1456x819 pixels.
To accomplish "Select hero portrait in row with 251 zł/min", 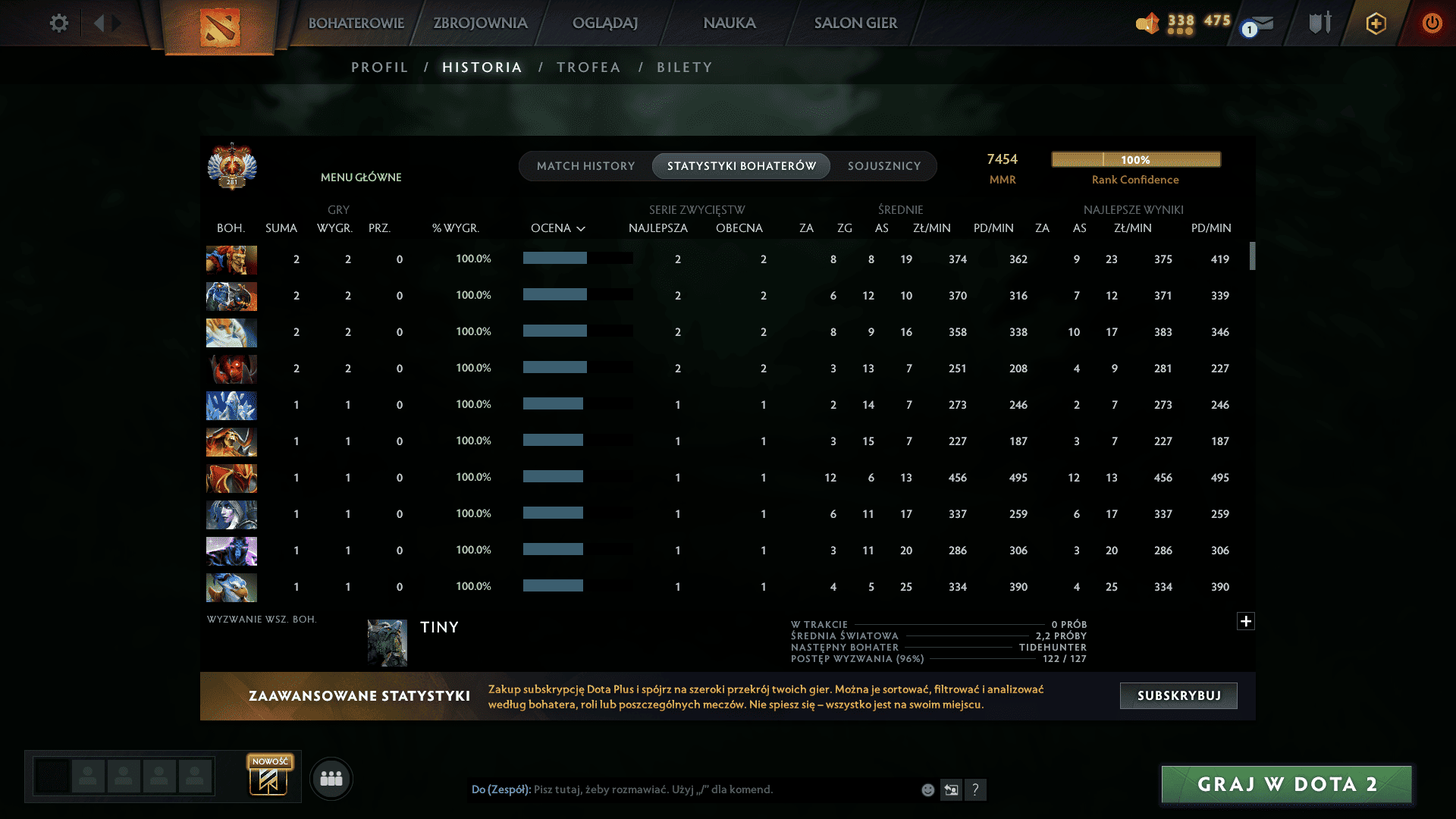I will (231, 369).
